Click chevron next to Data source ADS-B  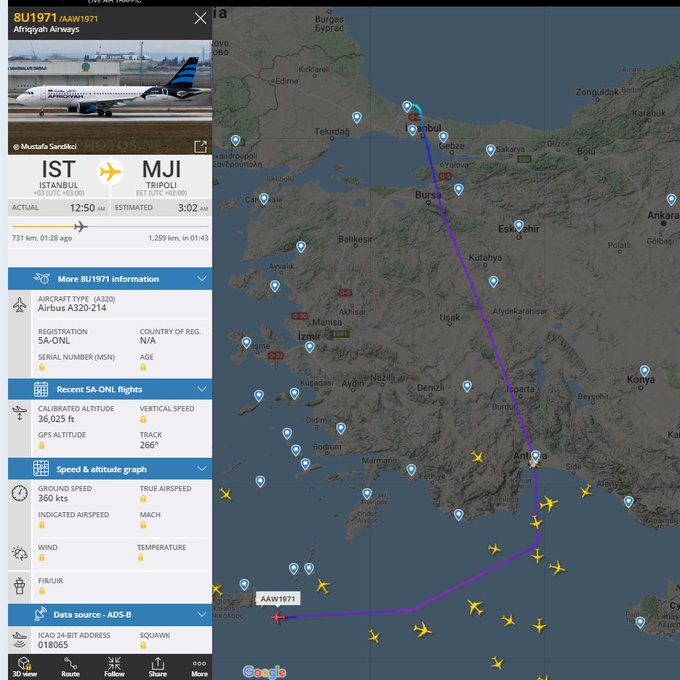pyautogui.click(x=202, y=615)
